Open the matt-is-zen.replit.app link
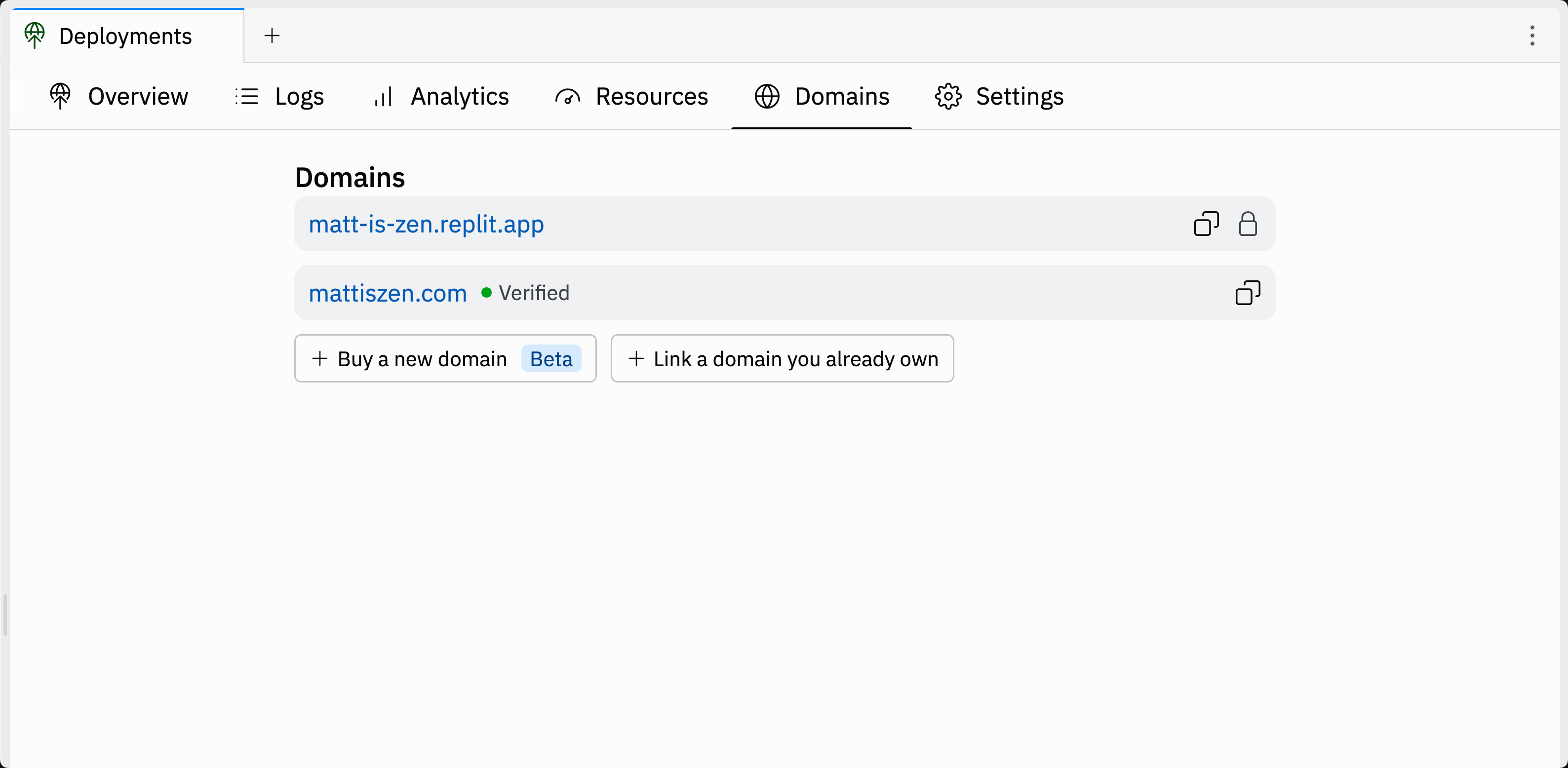1568x768 pixels. [426, 225]
